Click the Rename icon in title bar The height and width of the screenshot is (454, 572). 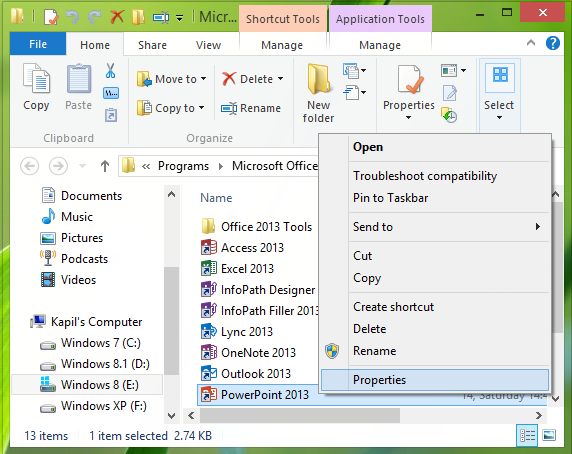(161, 17)
